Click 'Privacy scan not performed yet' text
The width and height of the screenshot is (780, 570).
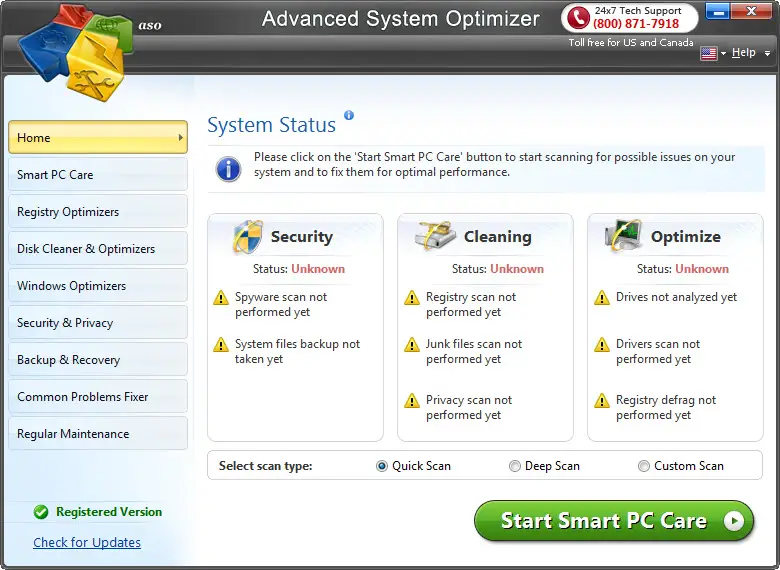click(x=469, y=407)
